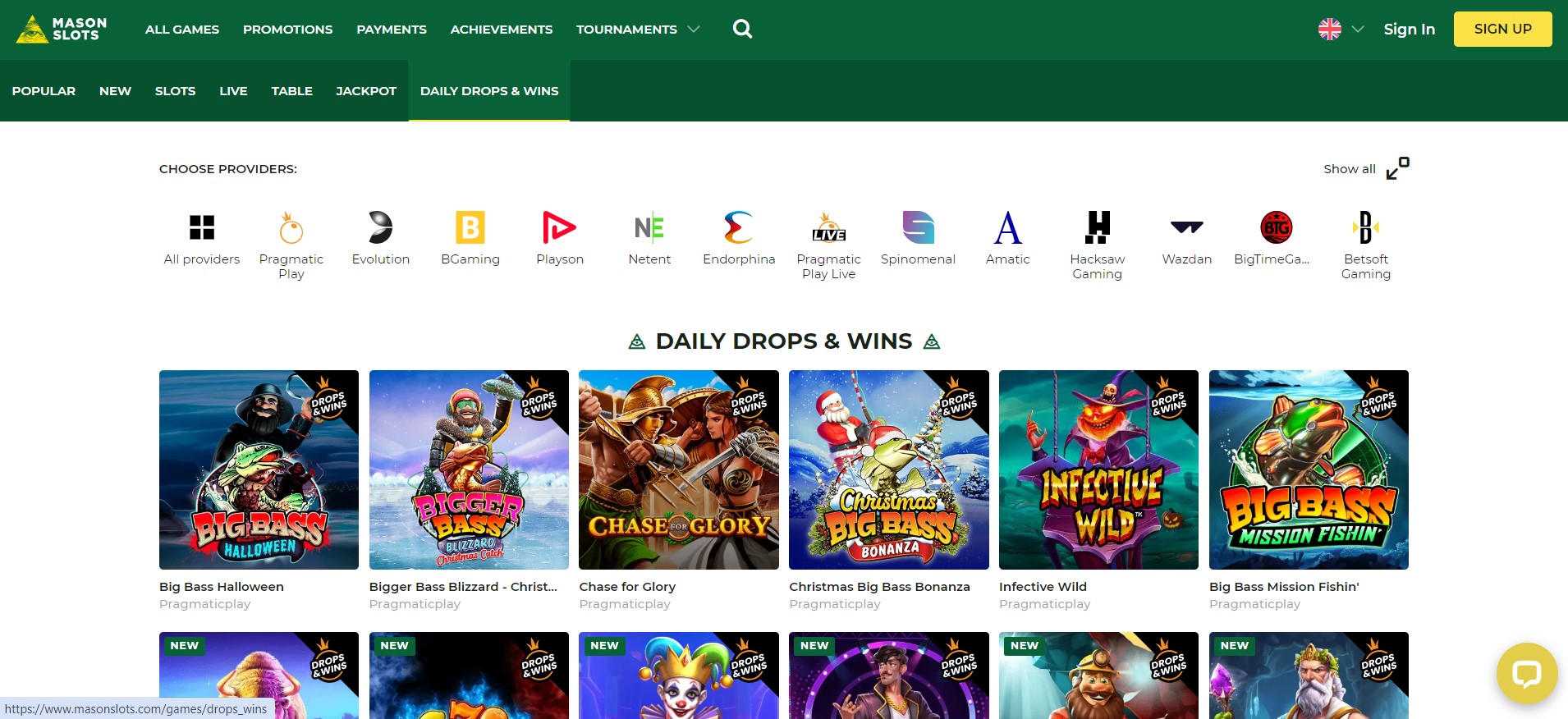Filter by Netent provider icon
The image size is (1568, 719).
[649, 227]
